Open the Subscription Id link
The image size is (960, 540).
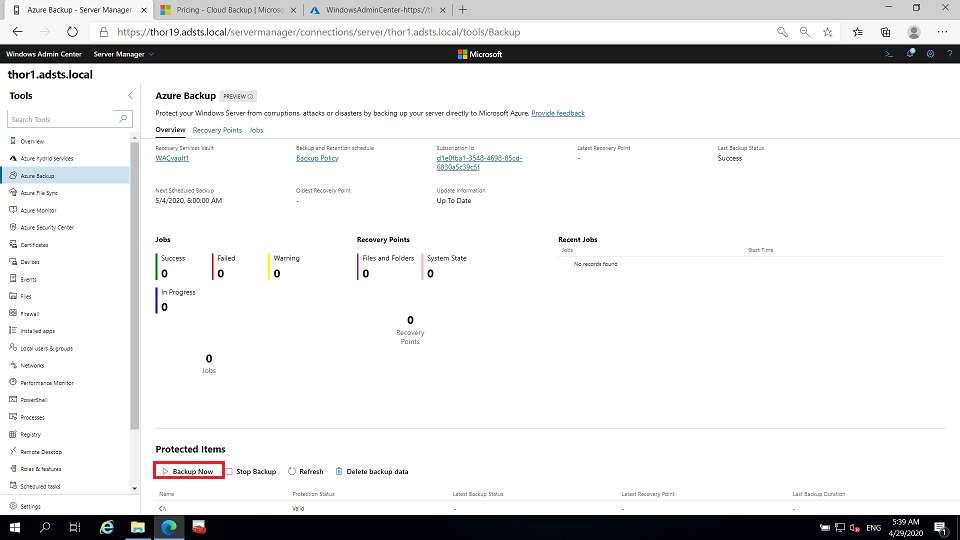[x=479, y=162]
